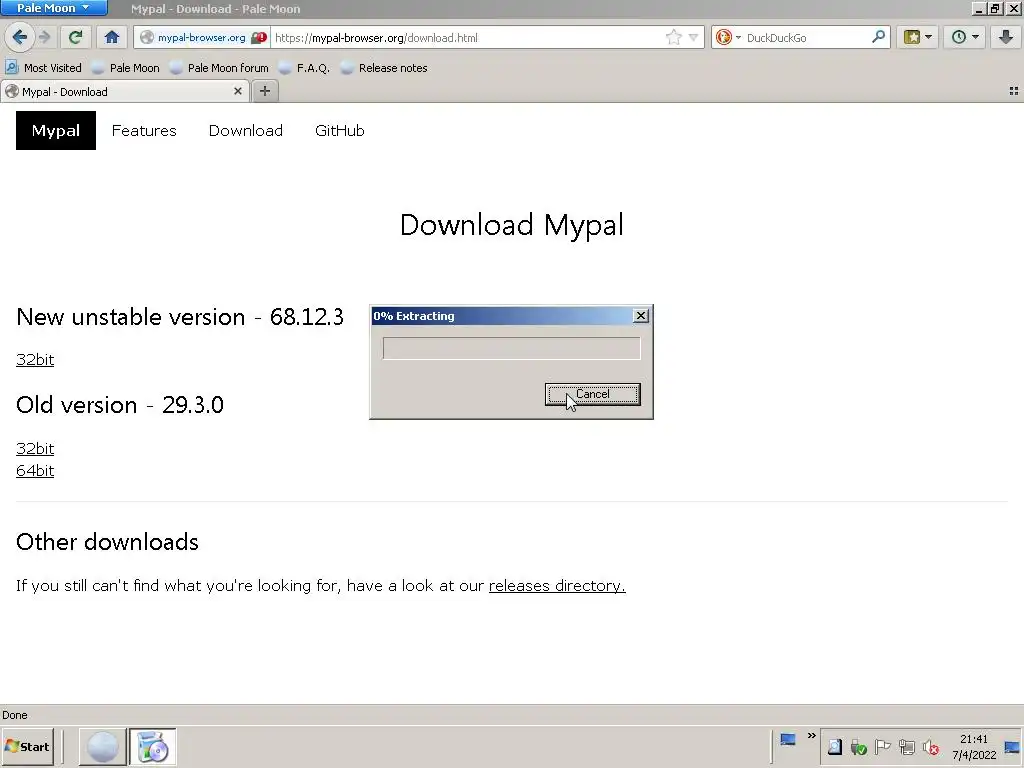Click the site identity globe icon
The height and width of the screenshot is (768, 1024).
[x=148, y=37]
